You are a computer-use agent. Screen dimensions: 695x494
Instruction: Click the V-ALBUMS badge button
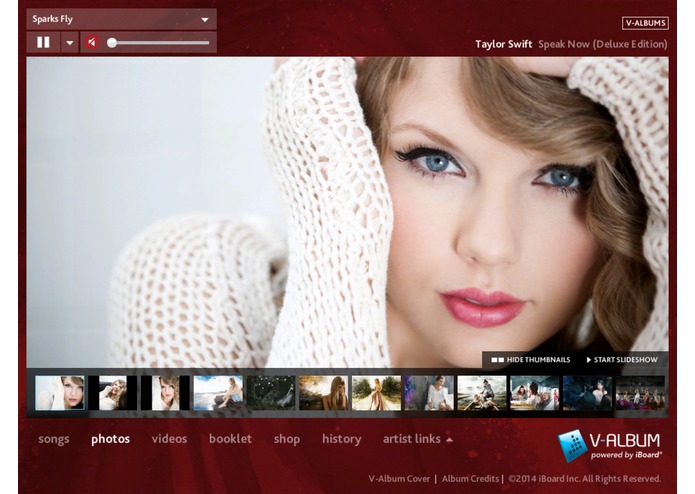pos(645,23)
